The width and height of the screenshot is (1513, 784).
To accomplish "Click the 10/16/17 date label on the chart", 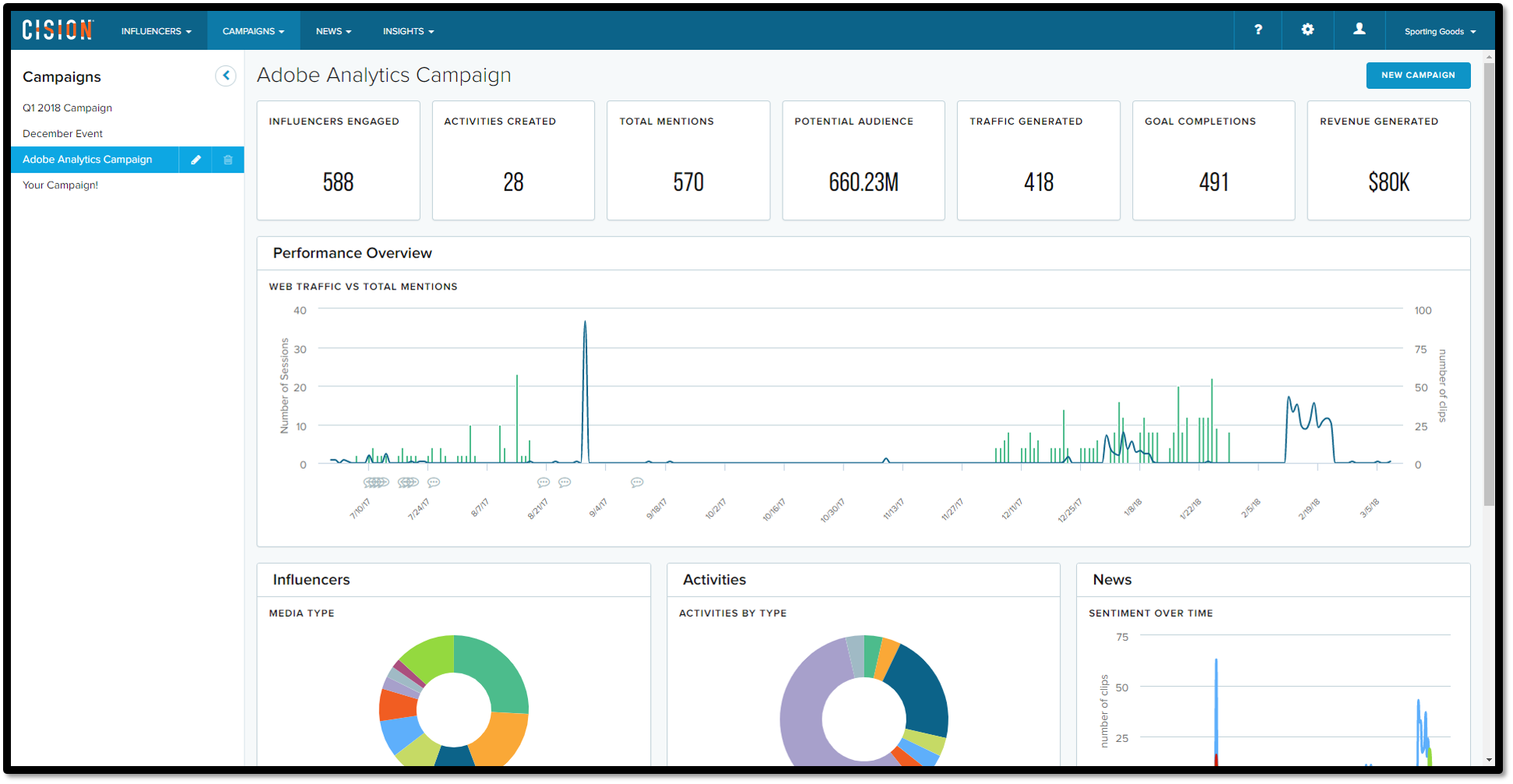I will tap(773, 510).
